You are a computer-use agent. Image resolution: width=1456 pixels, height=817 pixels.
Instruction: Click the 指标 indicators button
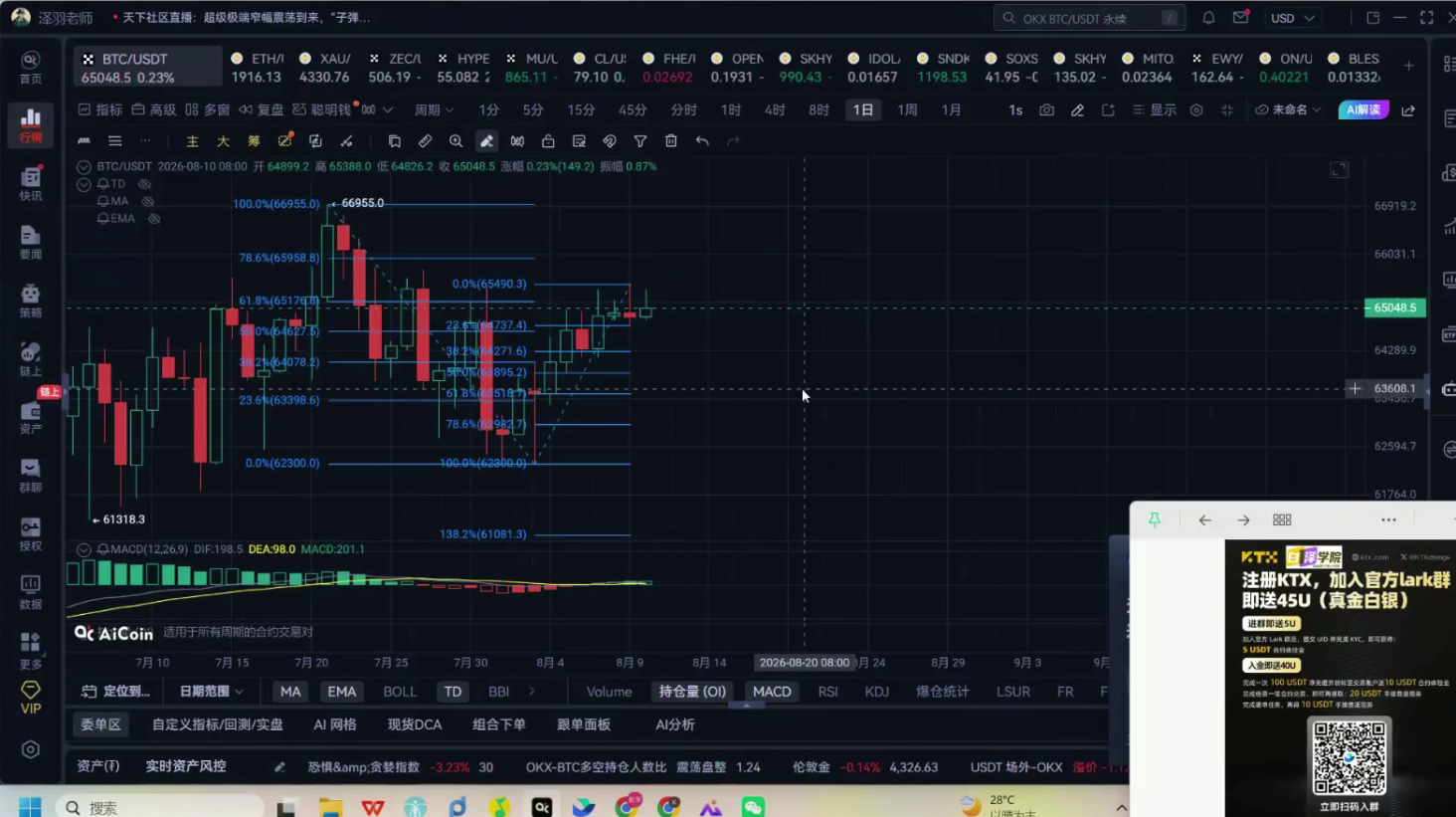100,110
